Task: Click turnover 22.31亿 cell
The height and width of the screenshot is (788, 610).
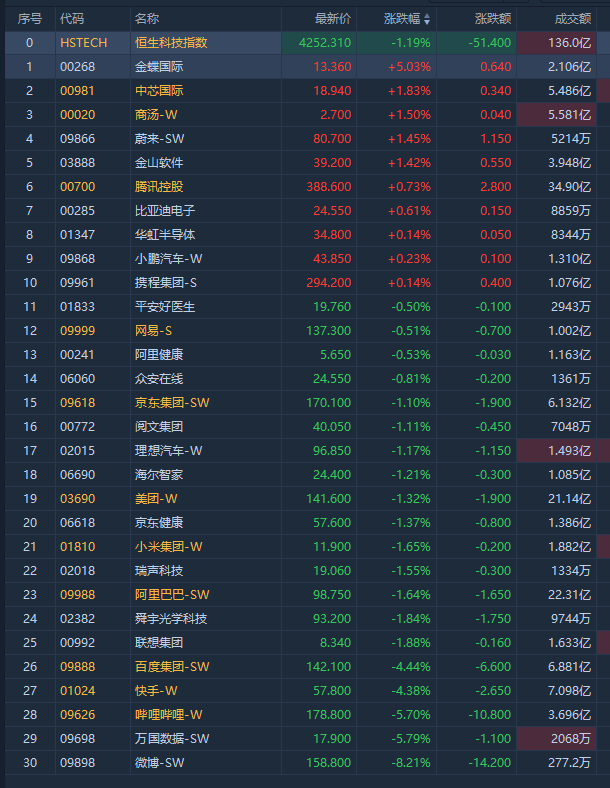Action: pyautogui.click(x=569, y=595)
